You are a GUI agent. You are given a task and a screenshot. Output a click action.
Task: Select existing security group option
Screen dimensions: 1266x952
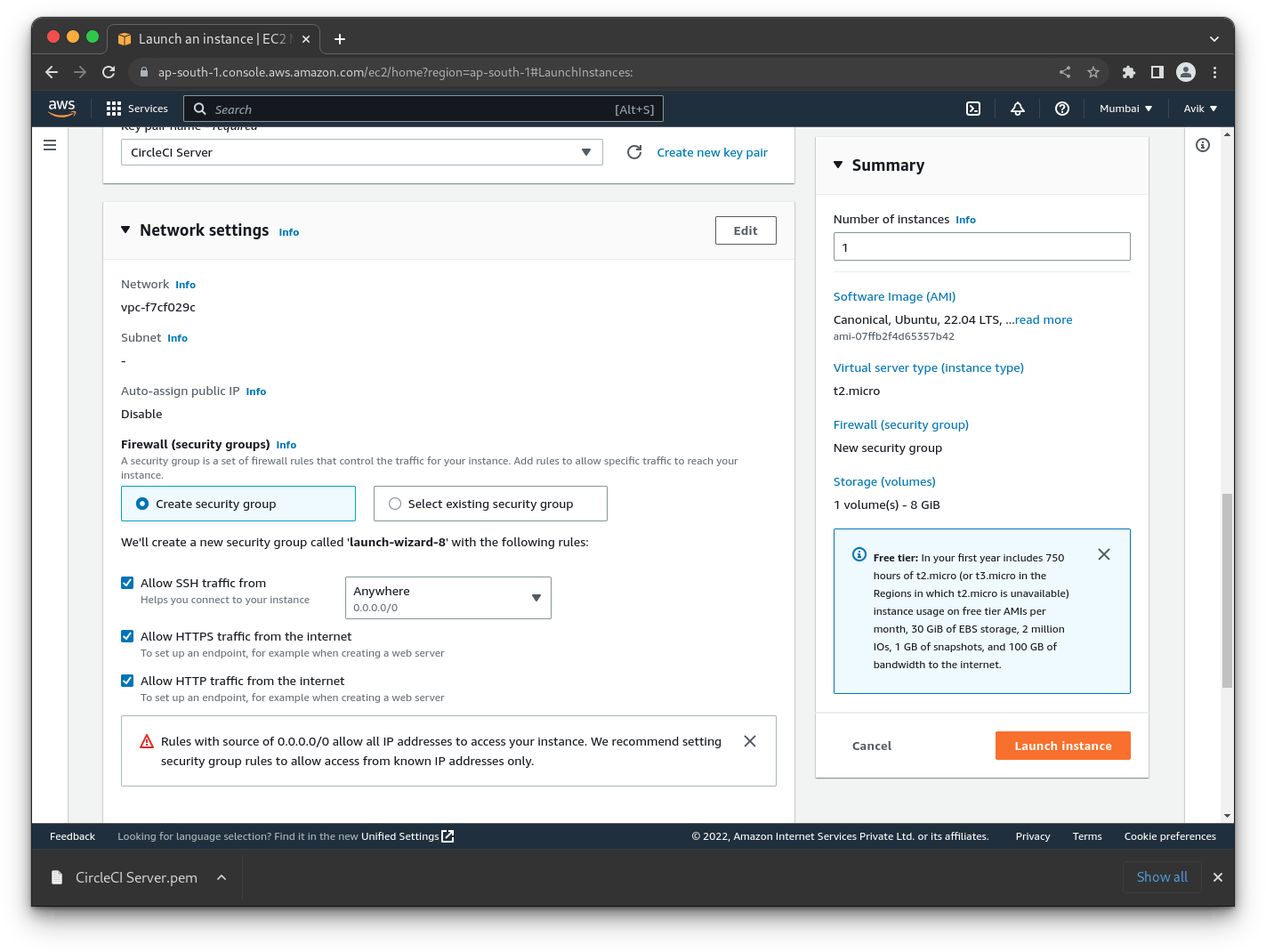(x=394, y=503)
